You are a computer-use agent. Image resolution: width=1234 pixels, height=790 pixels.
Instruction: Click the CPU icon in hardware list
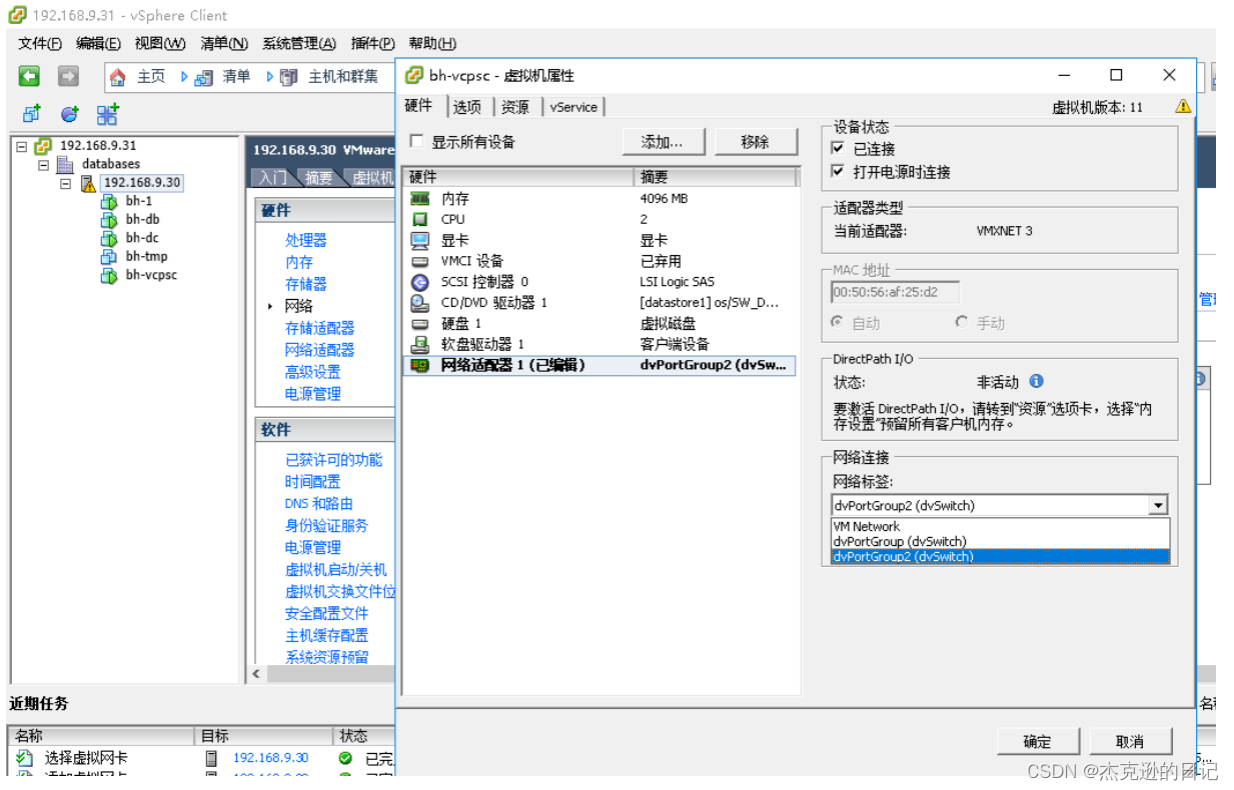421,219
